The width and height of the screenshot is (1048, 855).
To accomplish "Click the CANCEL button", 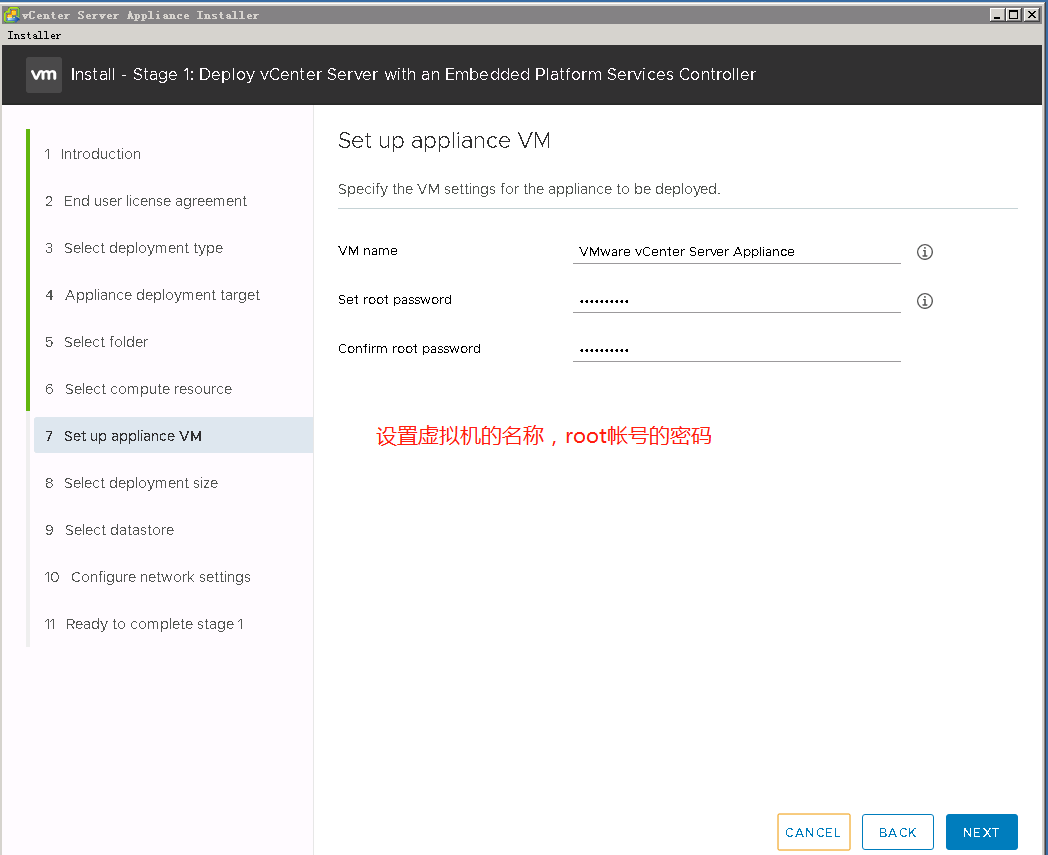I will point(813,832).
